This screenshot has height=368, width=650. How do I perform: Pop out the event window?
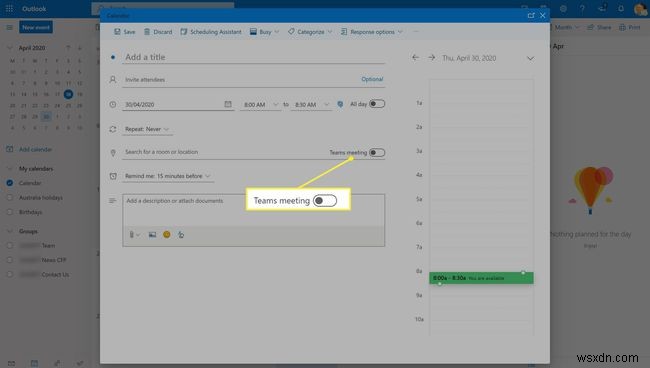point(531,15)
